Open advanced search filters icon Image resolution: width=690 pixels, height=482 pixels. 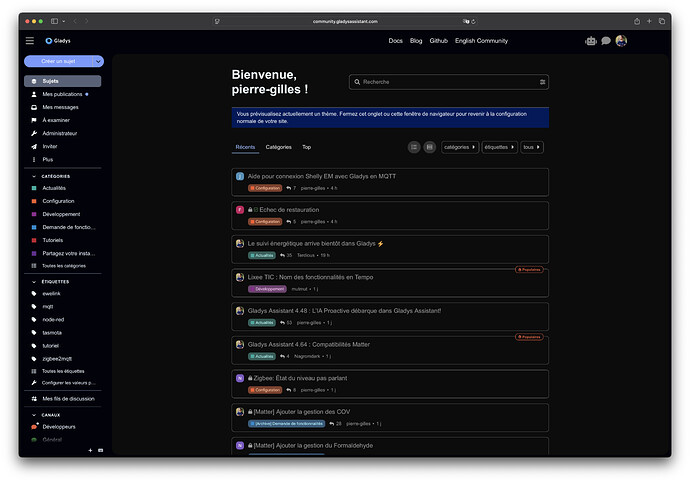pos(543,82)
